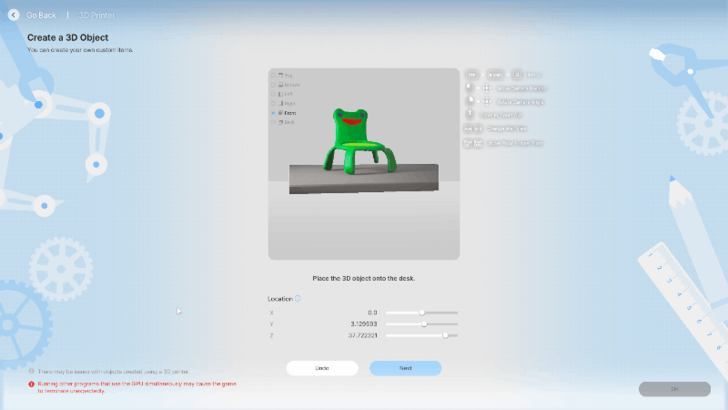Viewport: 728px width, 410px height.
Task: Adjust the Y location slider handle
Action: (424, 324)
